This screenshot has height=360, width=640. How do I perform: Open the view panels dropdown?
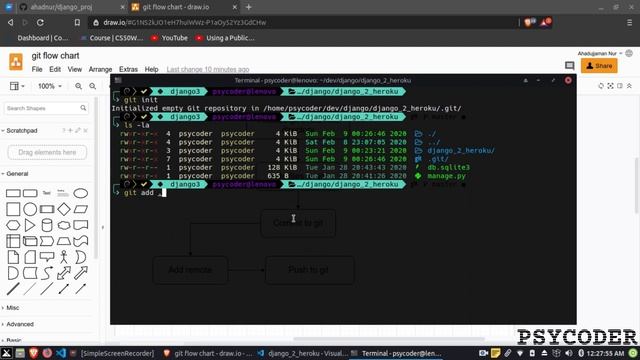[17, 86]
